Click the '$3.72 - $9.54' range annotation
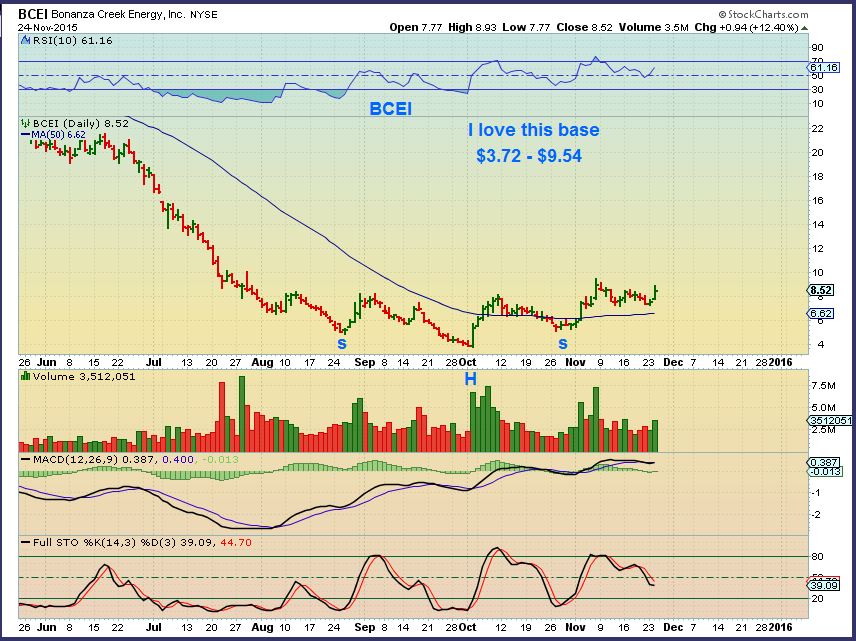Viewport: 856px width, 641px height. click(x=528, y=156)
